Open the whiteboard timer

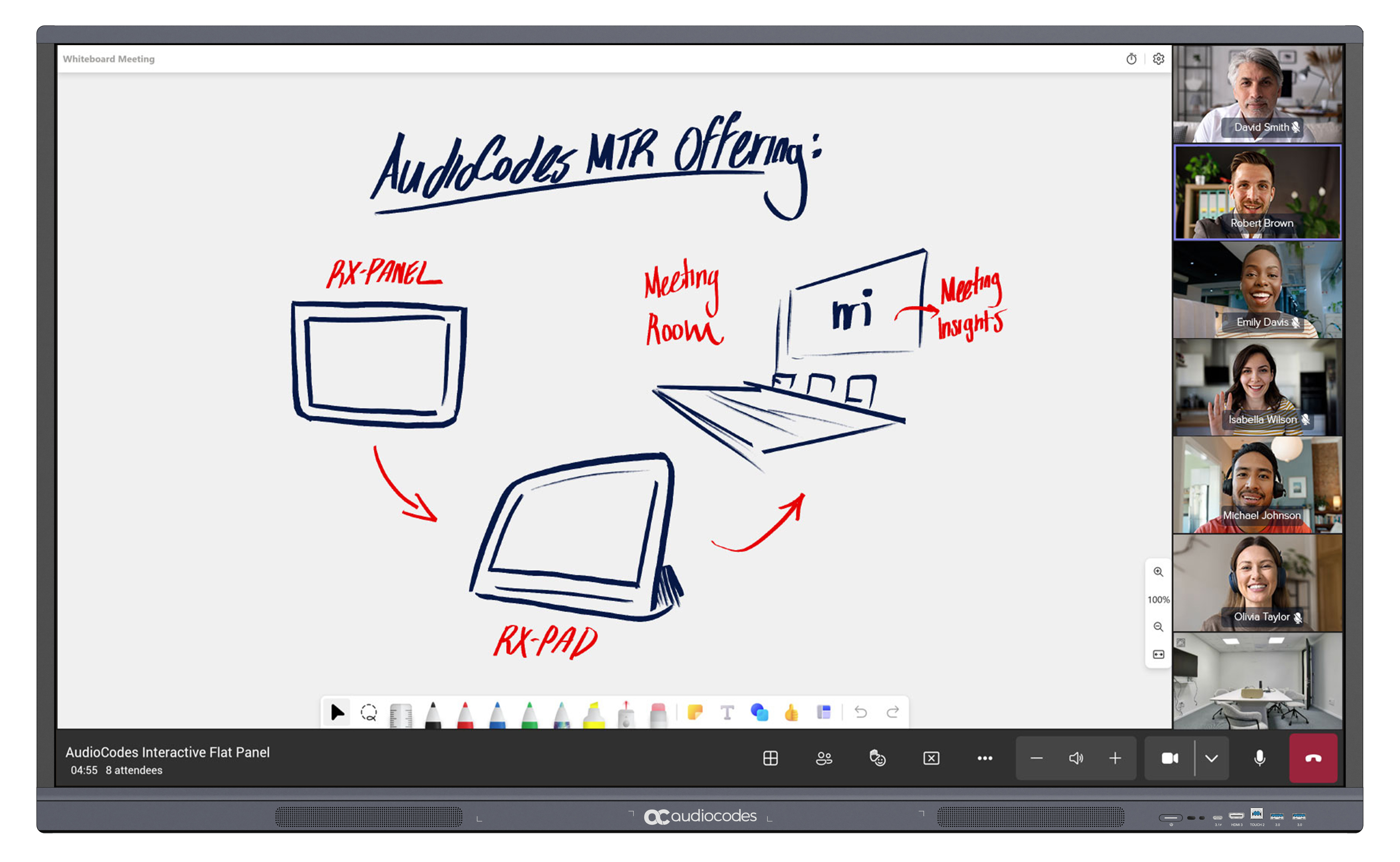[x=1132, y=59]
